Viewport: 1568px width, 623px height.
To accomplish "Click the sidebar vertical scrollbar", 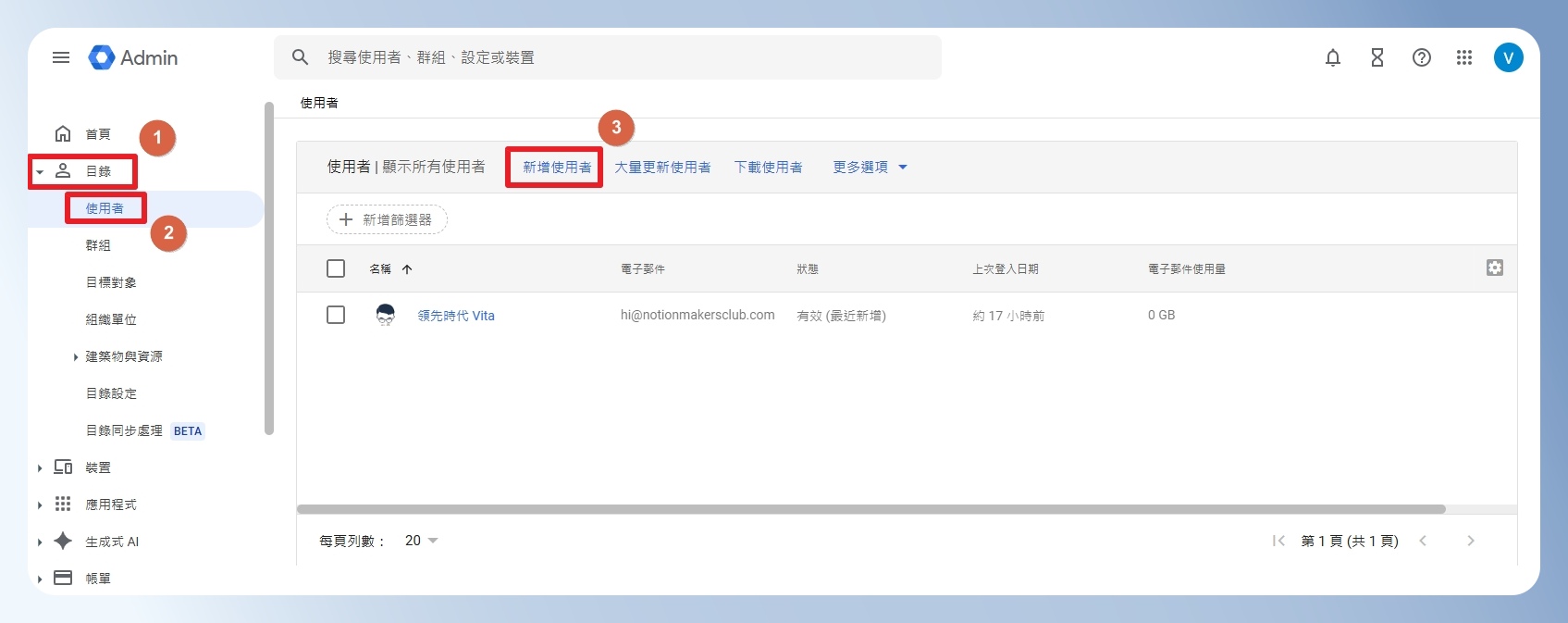I will click(x=269, y=268).
